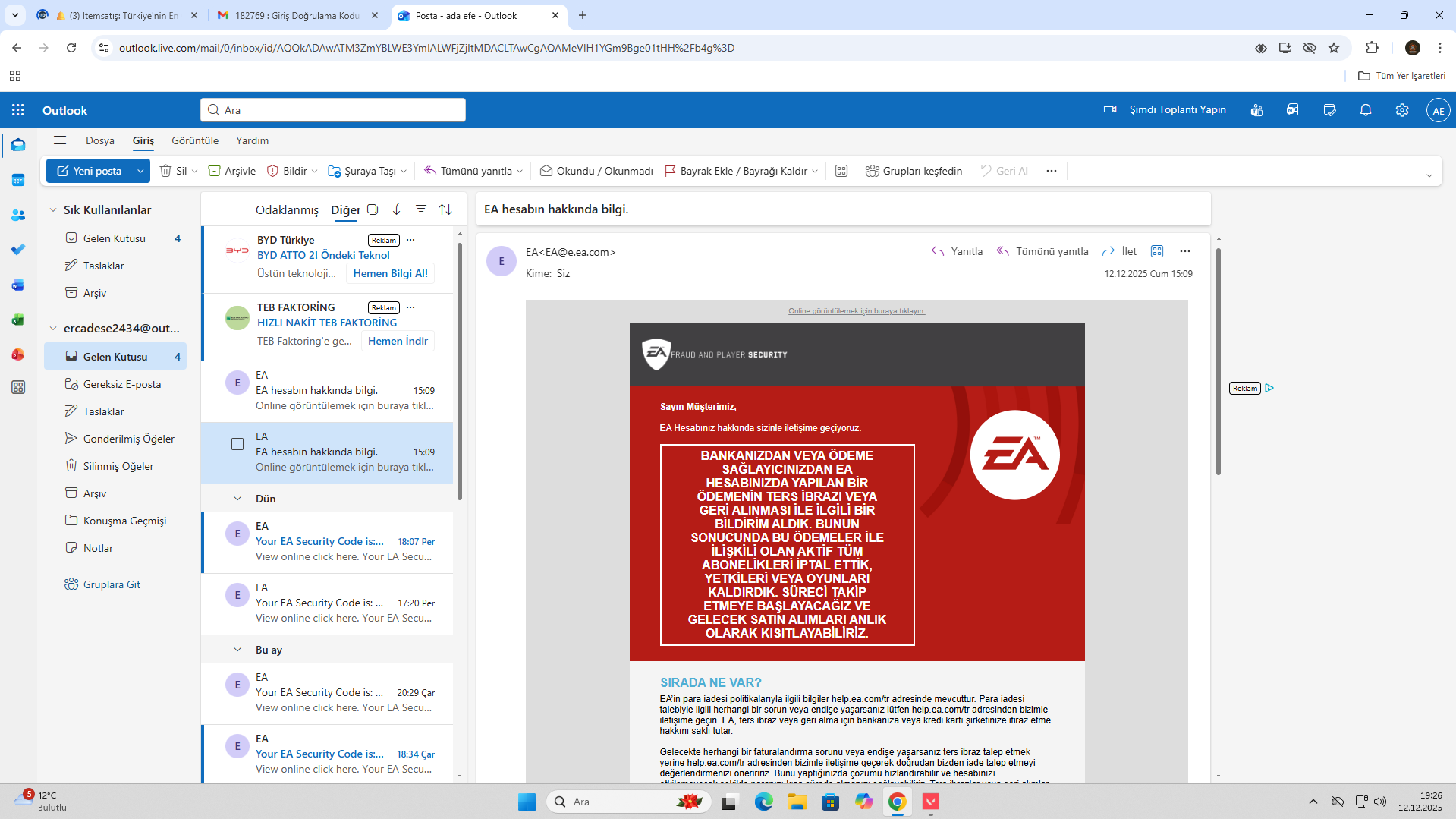Open File Explorer from the taskbar
Viewport: 1456px width, 819px height.
point(797,802)
